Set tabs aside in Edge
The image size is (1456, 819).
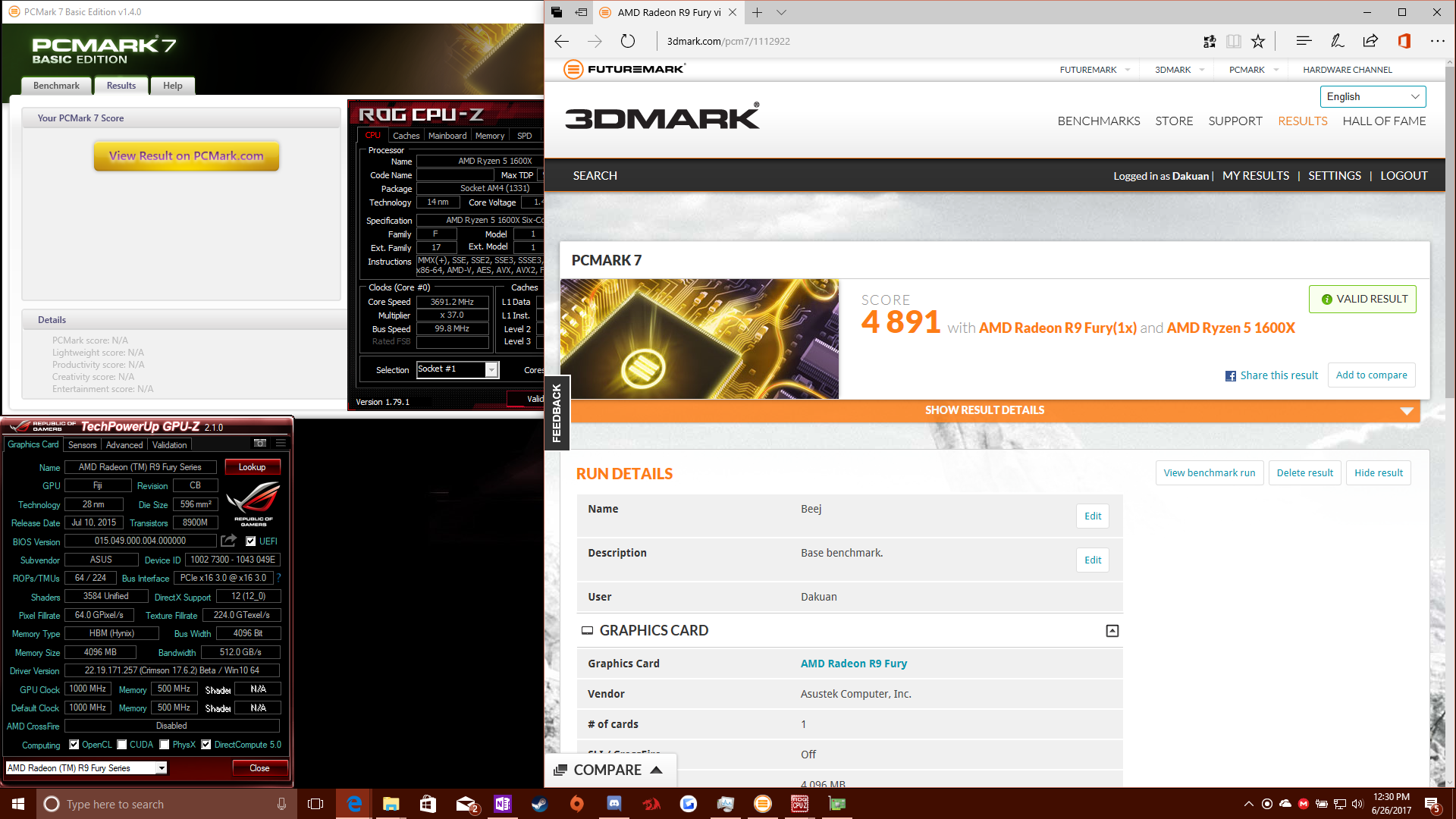pyautogui.click(x=581, y=12)
